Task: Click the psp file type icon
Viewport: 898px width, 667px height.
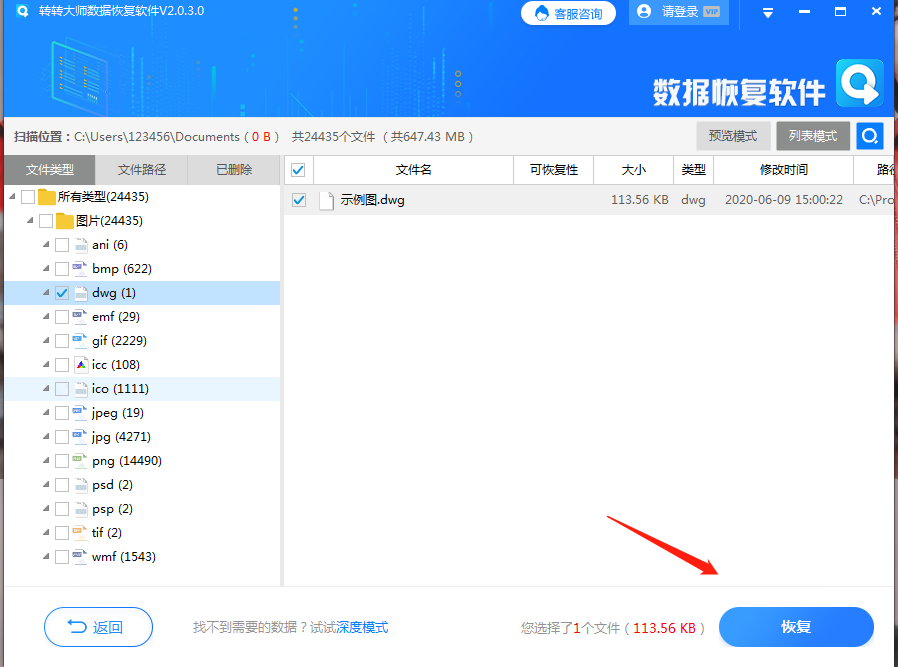Action: pyautogui.click(x=81, y=510)
